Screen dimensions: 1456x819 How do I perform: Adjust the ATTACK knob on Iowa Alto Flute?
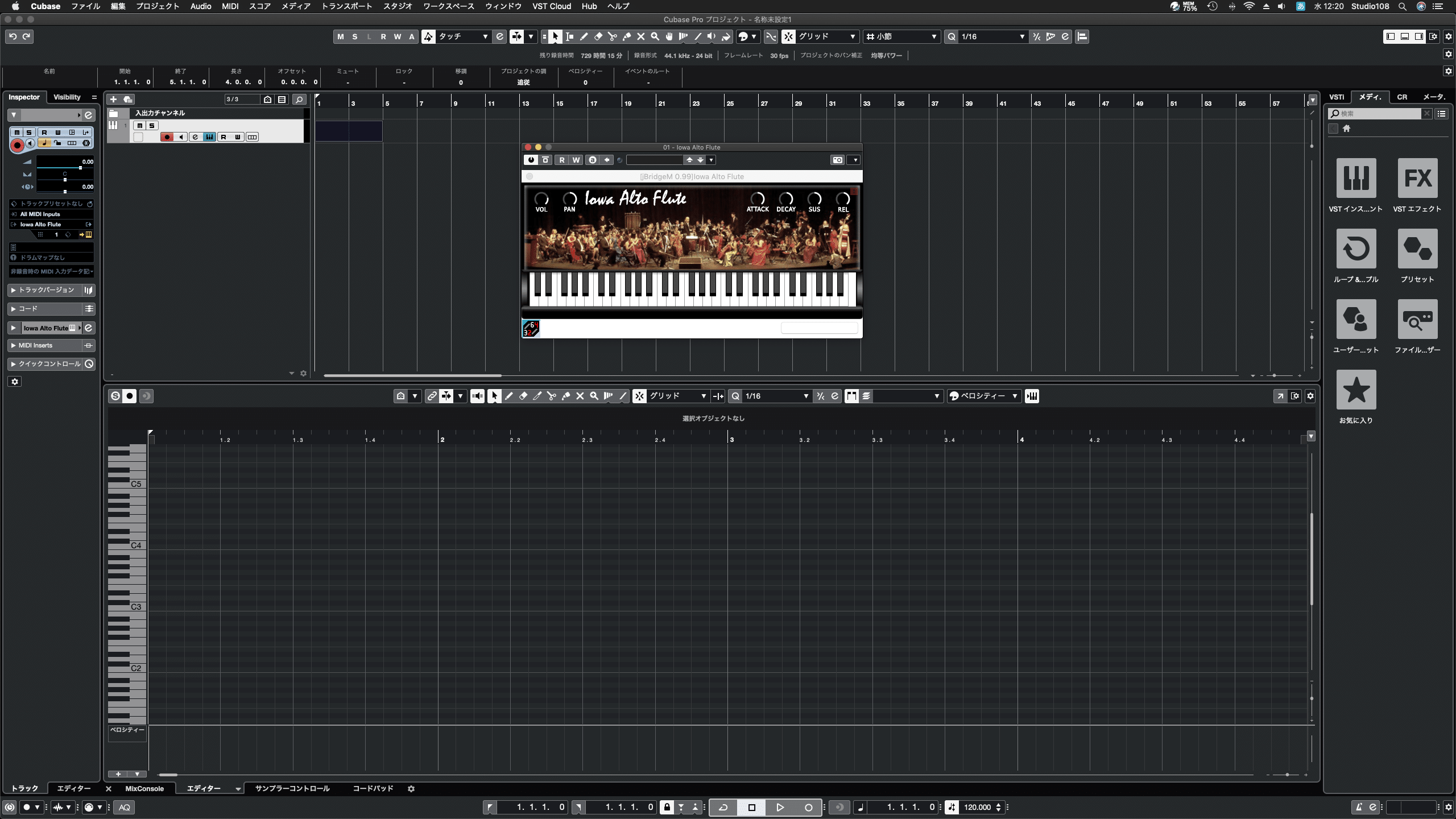(757, 198)
